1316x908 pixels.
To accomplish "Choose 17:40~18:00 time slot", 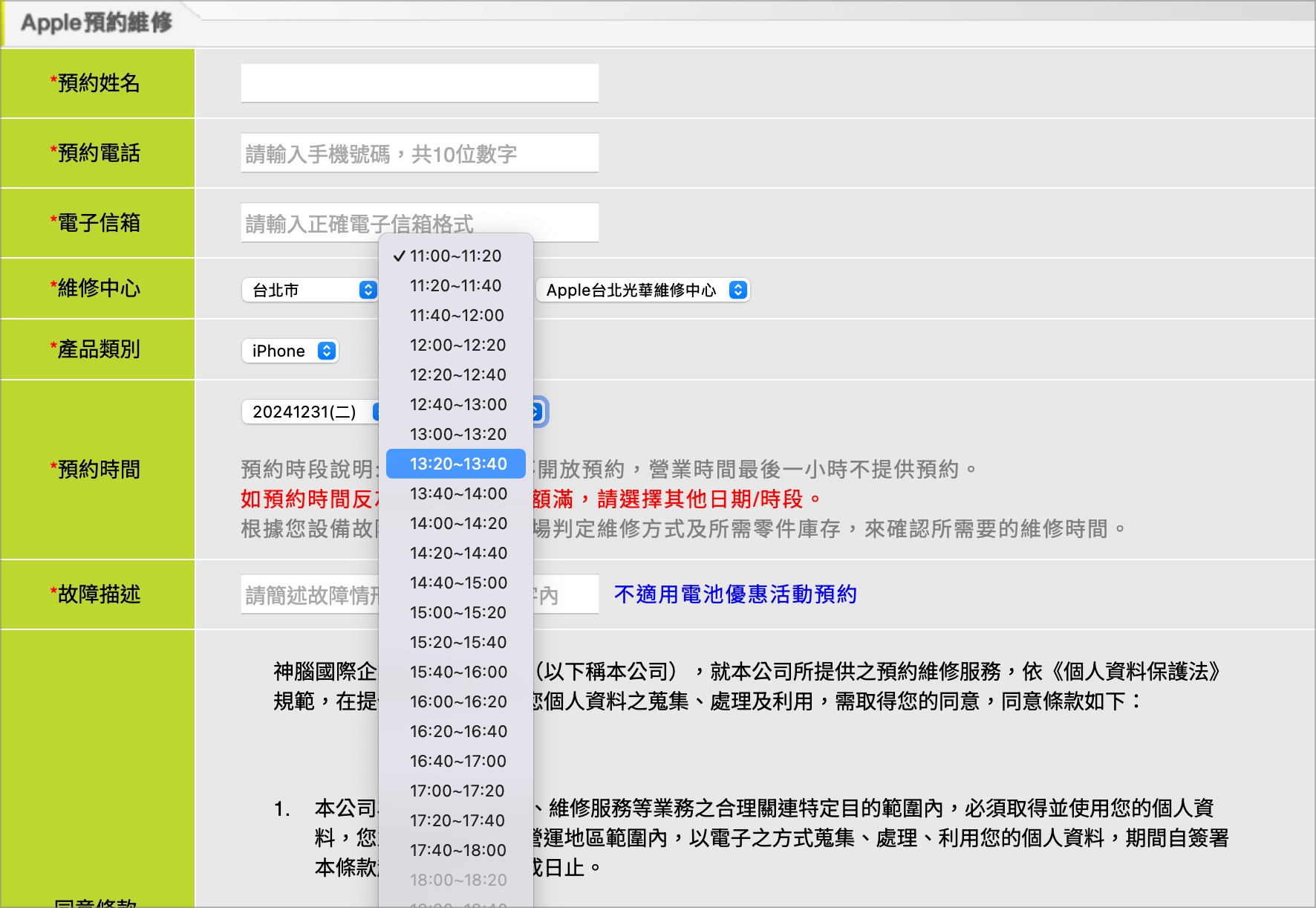I will point(455,850).
